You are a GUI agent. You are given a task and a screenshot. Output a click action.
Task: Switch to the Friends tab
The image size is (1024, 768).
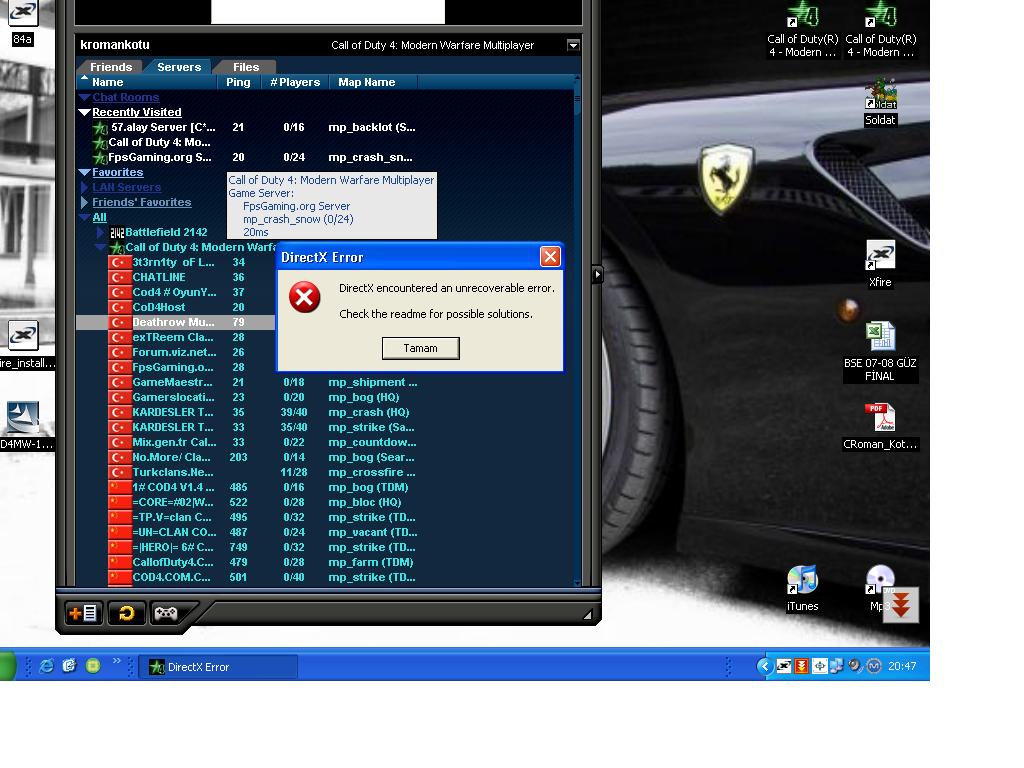(x=111, y=67)
